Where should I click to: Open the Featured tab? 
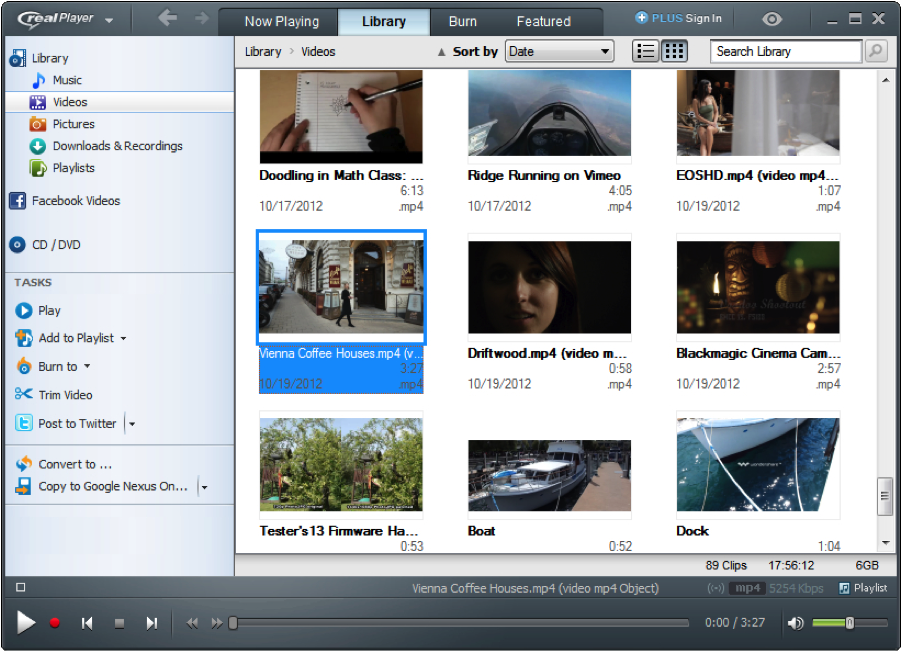(x=544, y=21)
